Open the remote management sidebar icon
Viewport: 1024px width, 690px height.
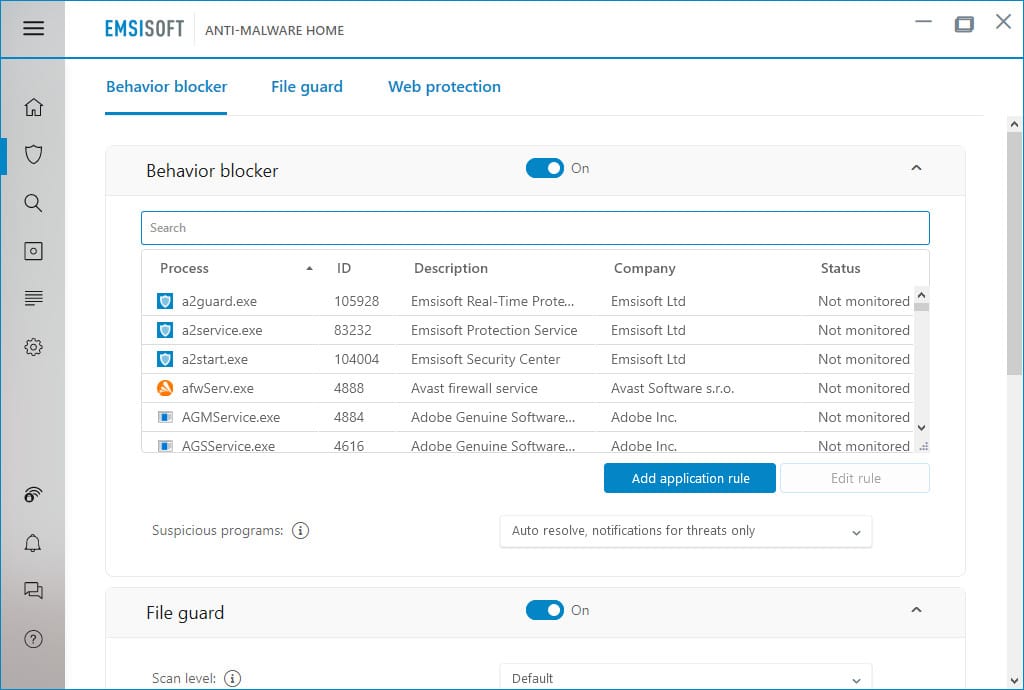33,495
